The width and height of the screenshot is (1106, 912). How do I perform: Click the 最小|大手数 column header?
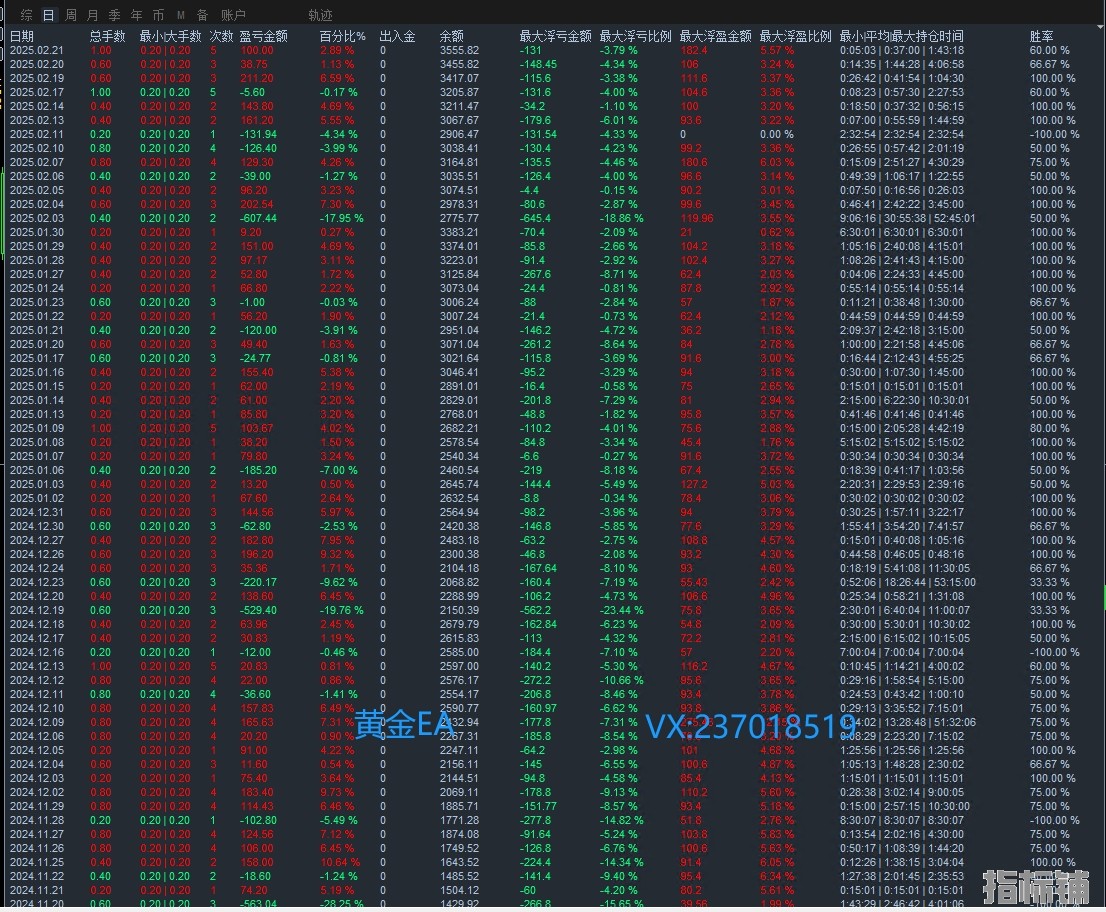pyautogui.click(x=170, y=36)
